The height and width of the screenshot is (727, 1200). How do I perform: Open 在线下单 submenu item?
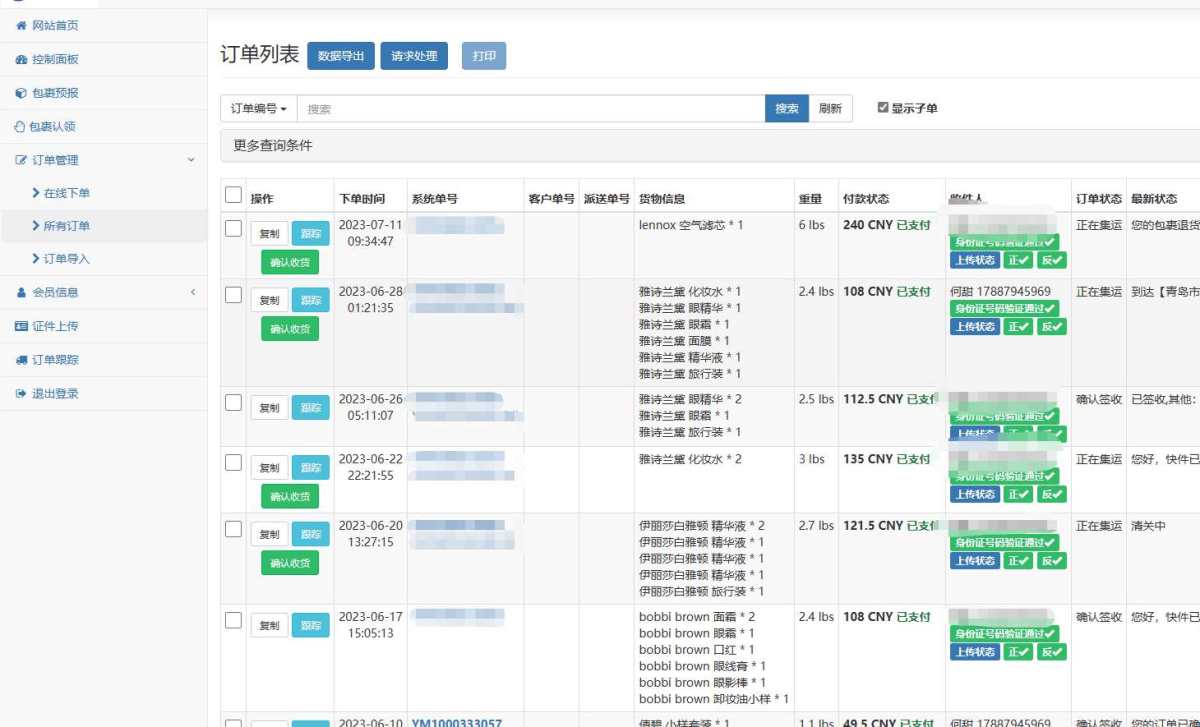(x=66, y=193)
